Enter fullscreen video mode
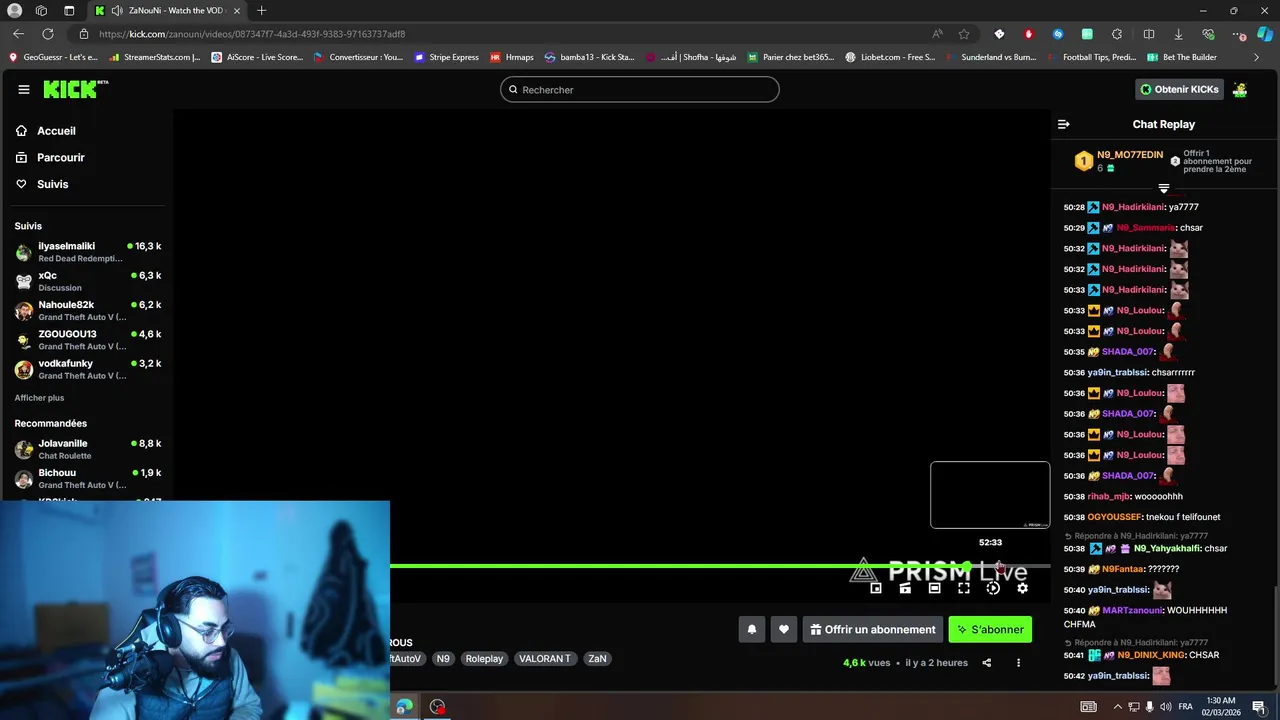This screenshot has height=720, width=1280. coord(964,588)
